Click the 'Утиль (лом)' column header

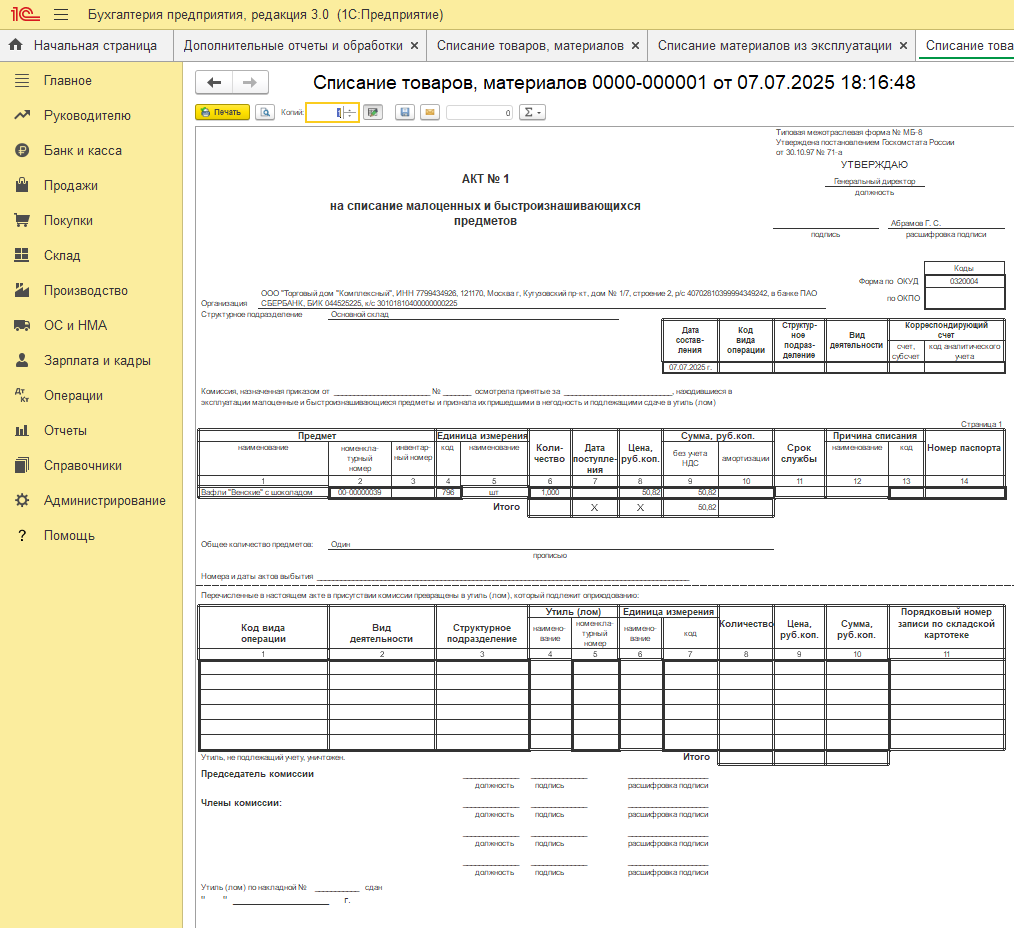573,612
